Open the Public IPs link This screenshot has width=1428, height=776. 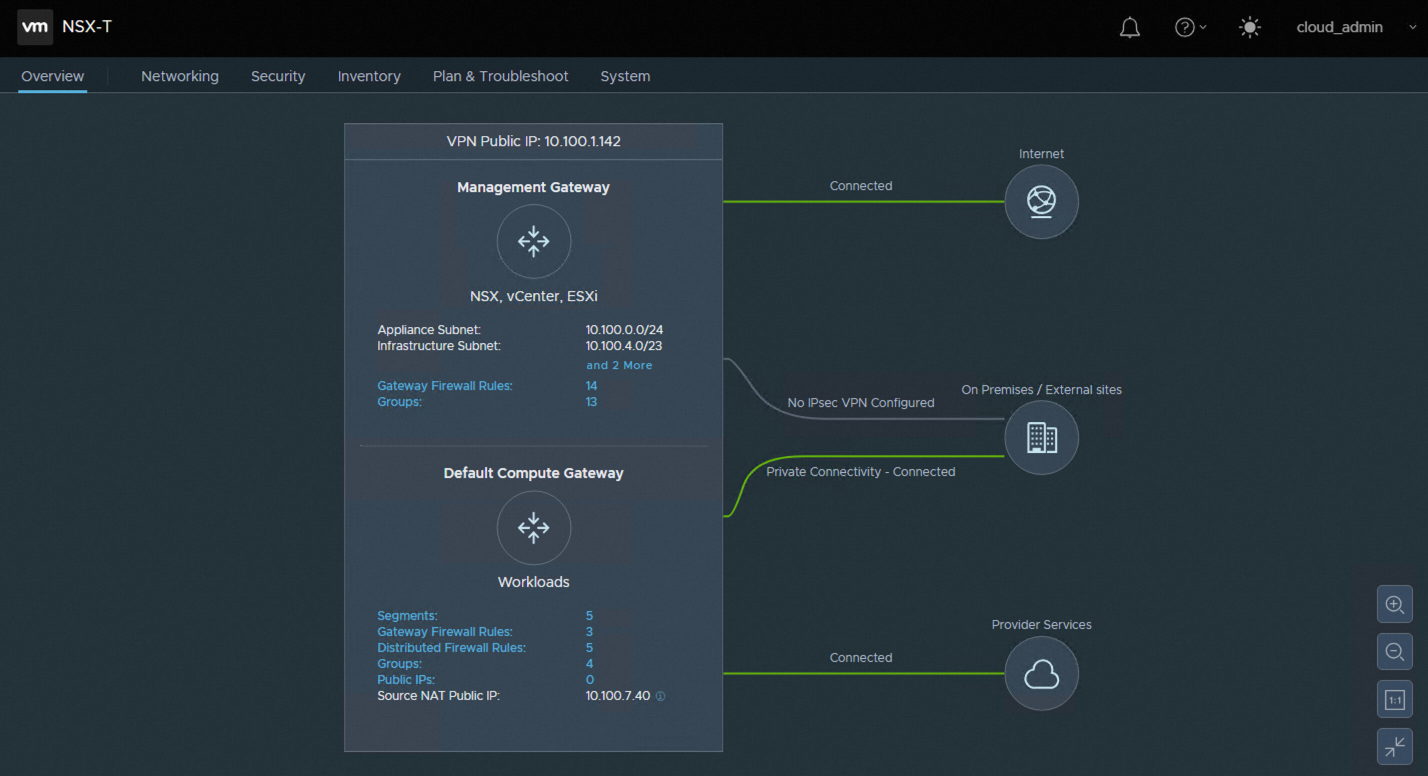coord(406,680)
